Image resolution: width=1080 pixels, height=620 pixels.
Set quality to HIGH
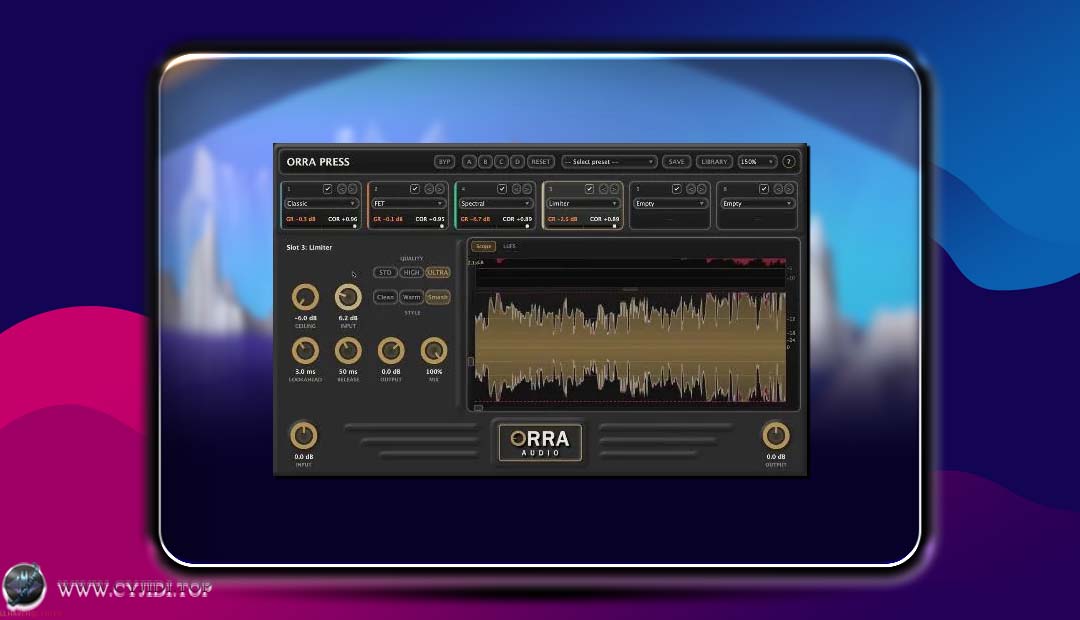411,273
